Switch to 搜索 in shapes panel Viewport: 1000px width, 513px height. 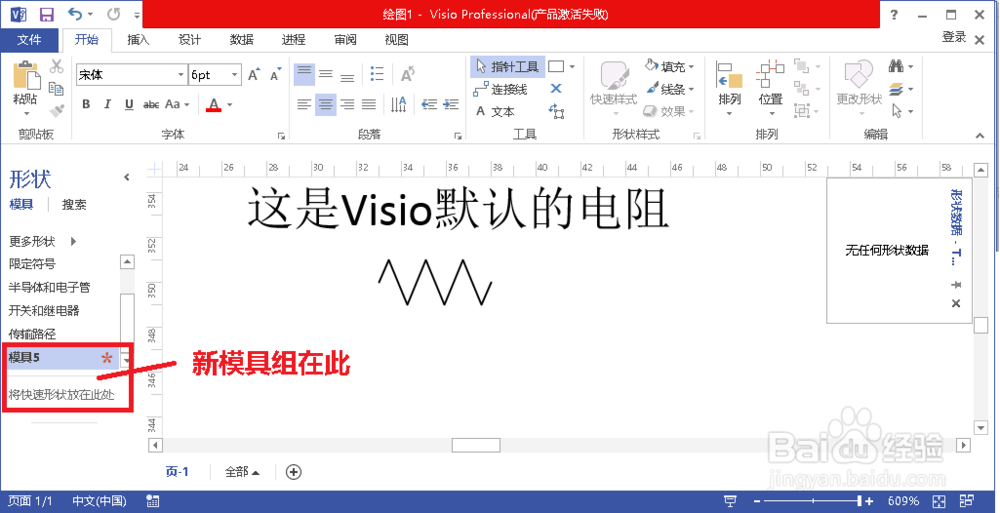point(74,205)
